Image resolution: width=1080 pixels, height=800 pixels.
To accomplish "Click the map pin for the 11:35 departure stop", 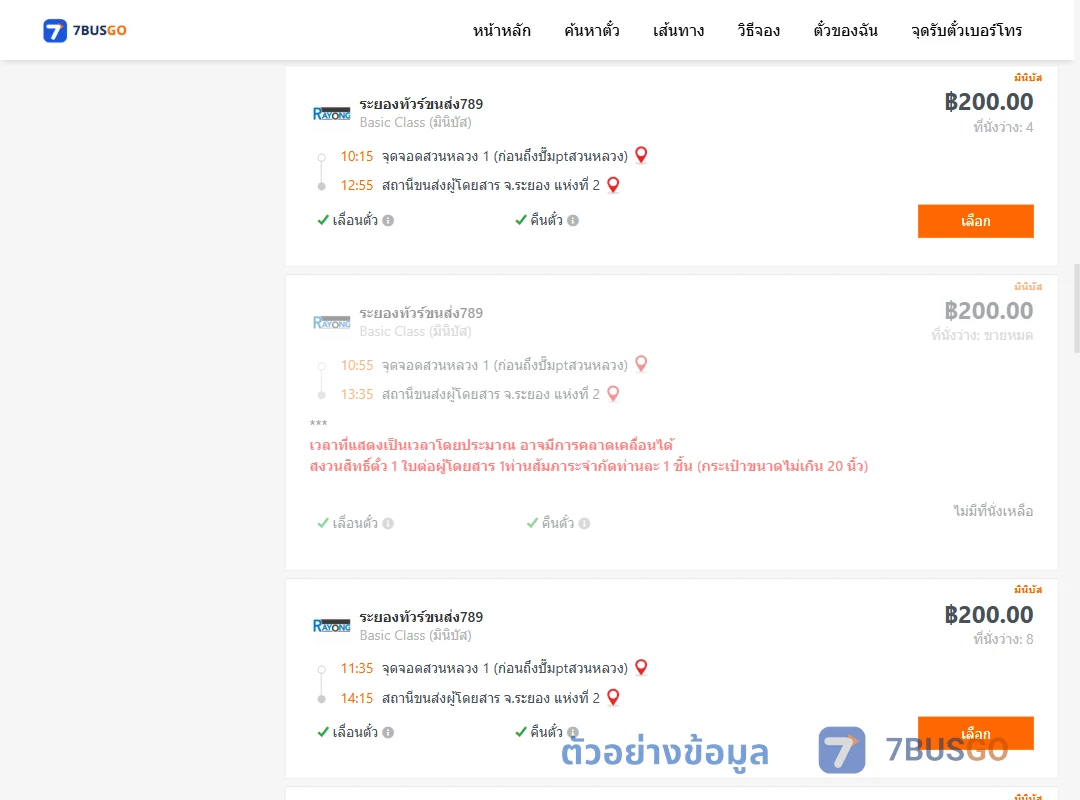I will click(641, 667).
